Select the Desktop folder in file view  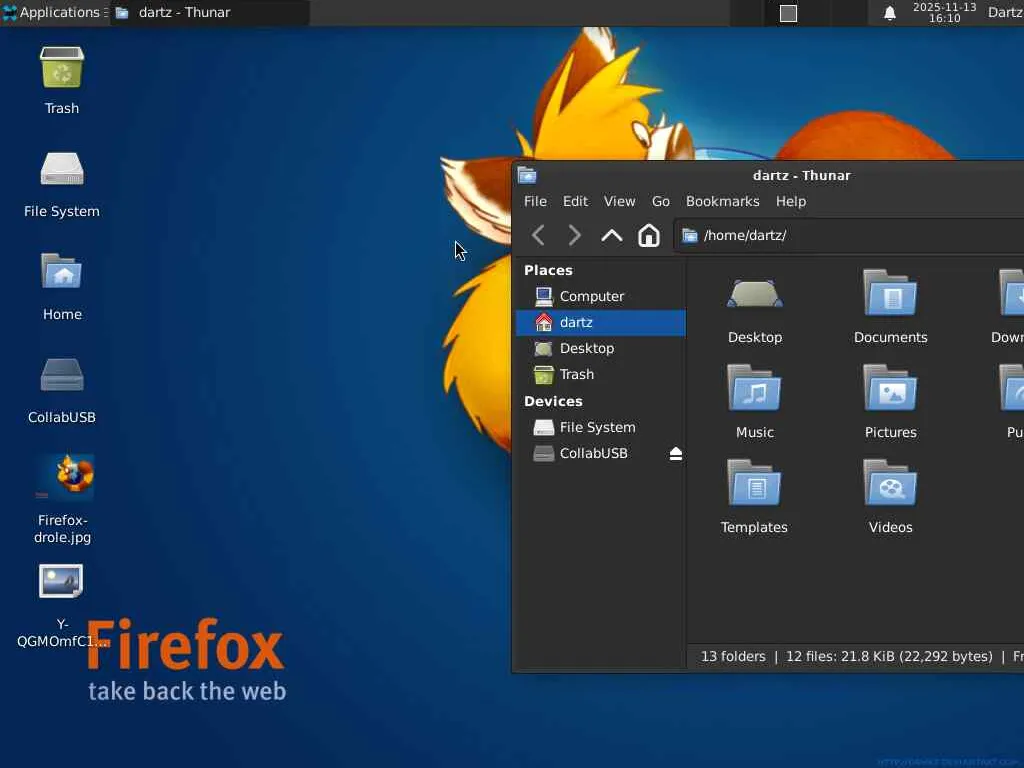(755, 307)
